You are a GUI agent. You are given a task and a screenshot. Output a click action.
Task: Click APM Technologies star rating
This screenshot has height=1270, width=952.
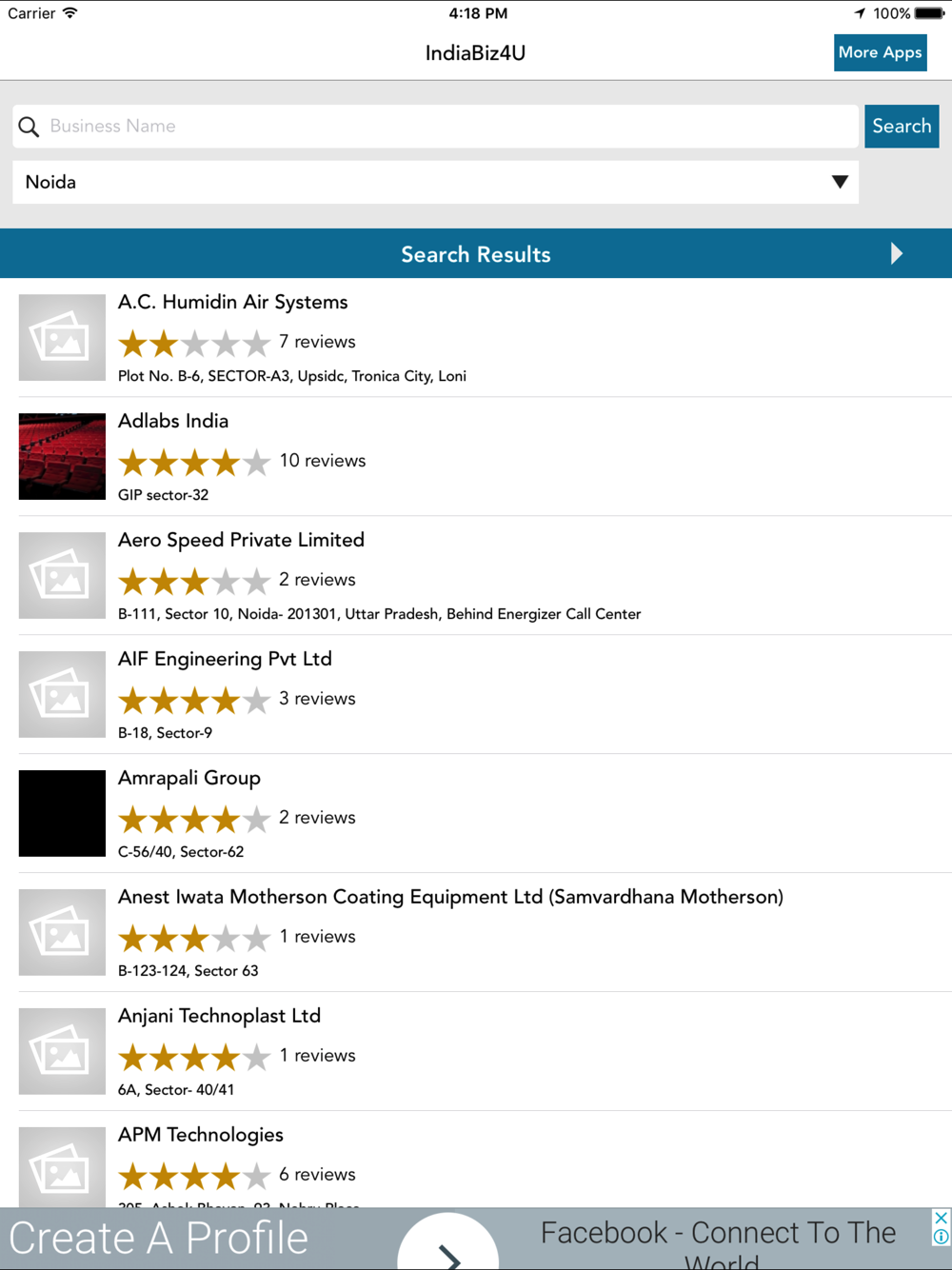pyautogui.click(x=194, y=1176)
